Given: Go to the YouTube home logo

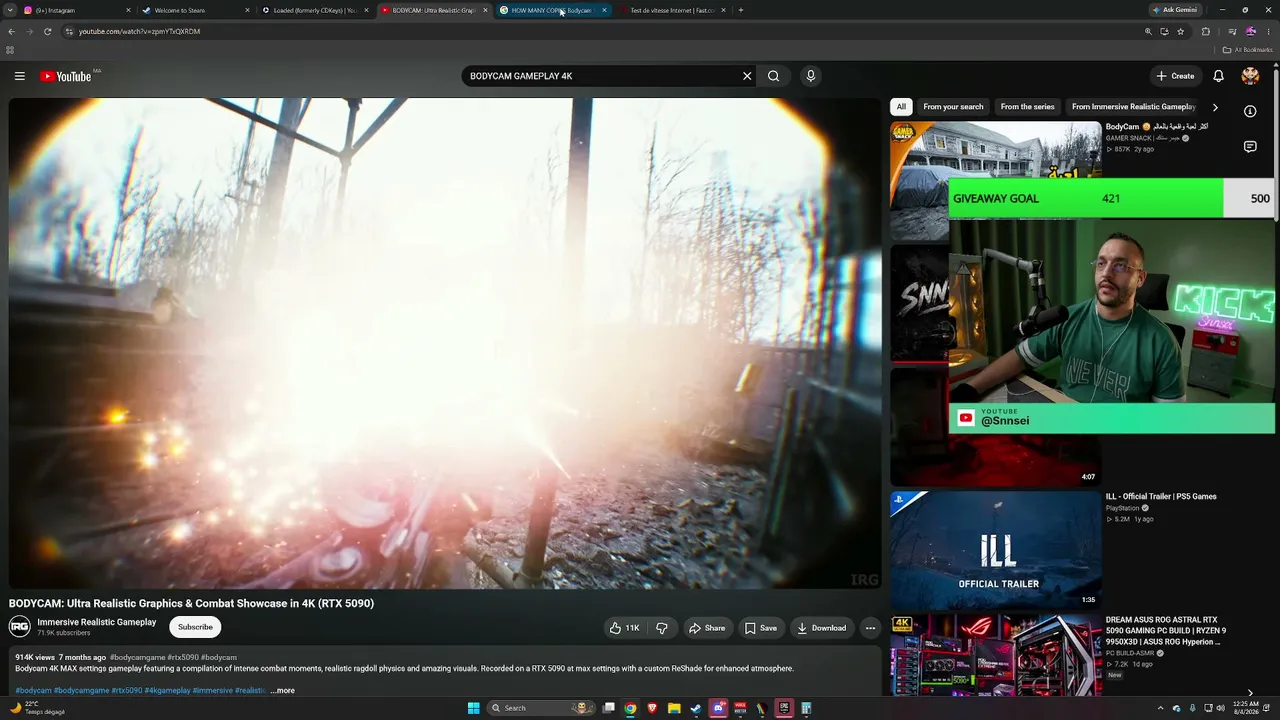Looking at the screenshot, I should pos(66,76).
